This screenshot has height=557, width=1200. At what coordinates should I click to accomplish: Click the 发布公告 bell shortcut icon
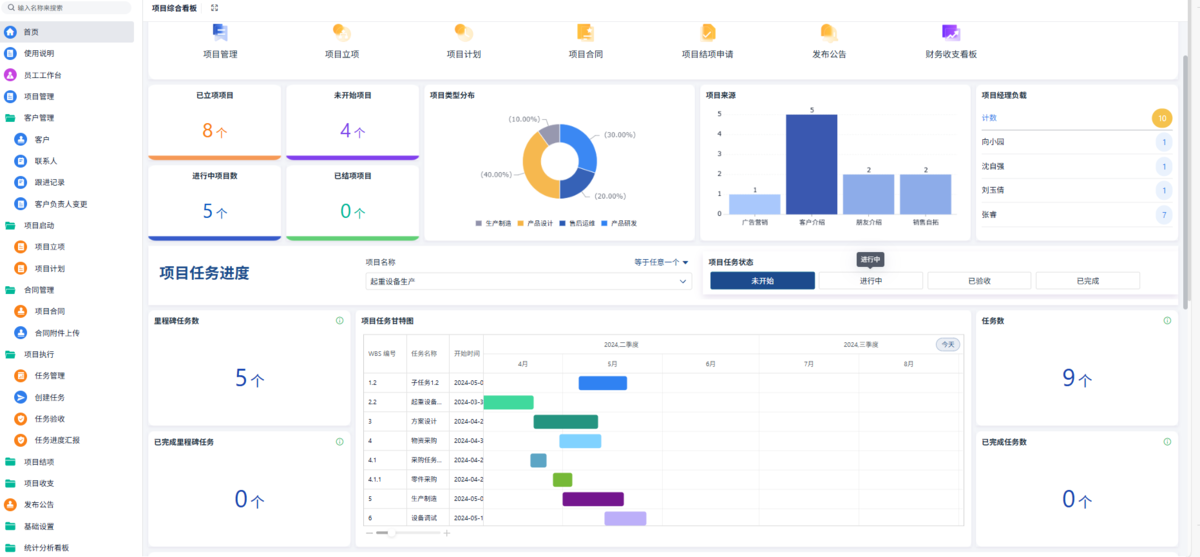[x=828, y=33]
